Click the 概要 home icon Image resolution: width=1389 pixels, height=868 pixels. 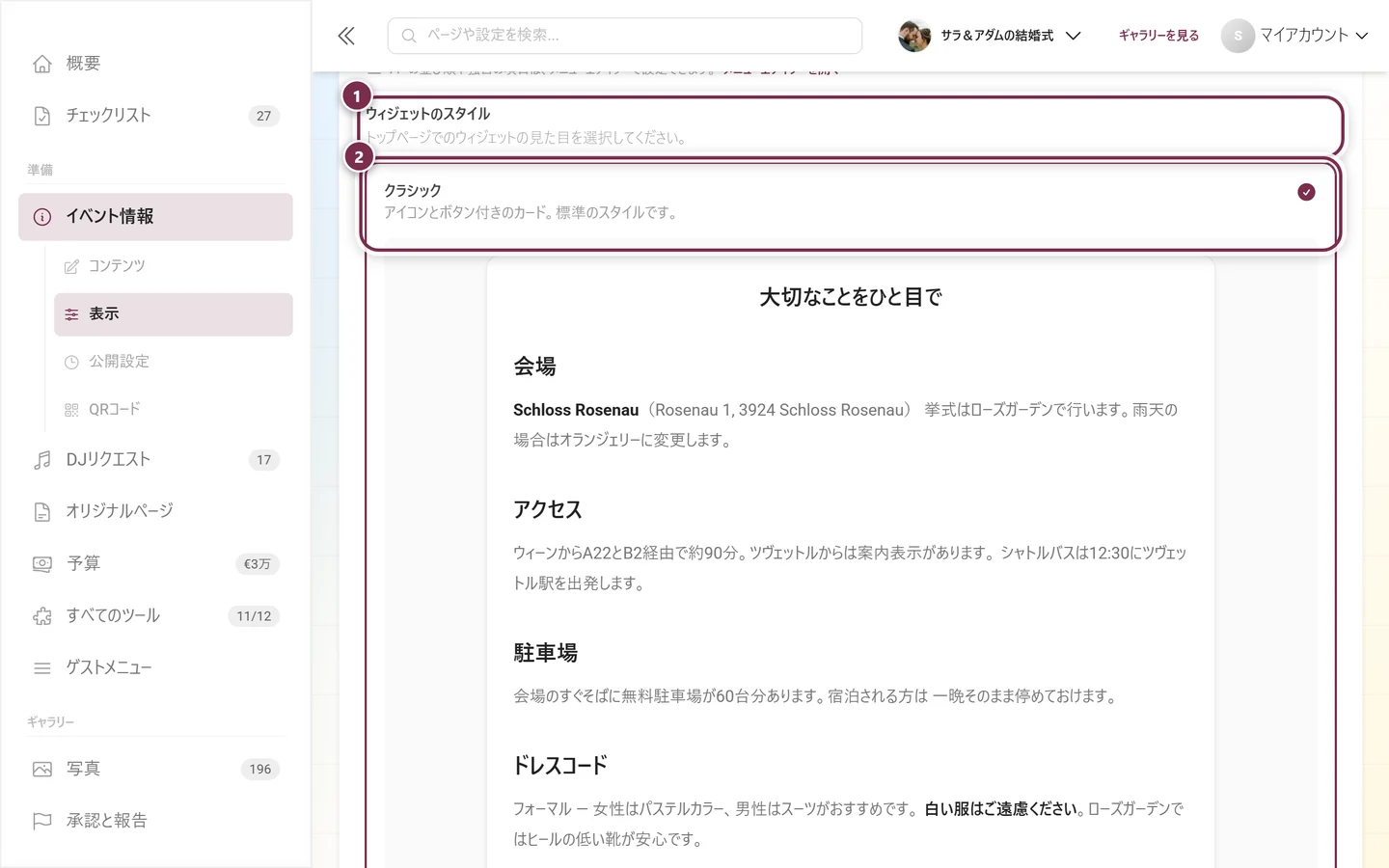(42, 64)
